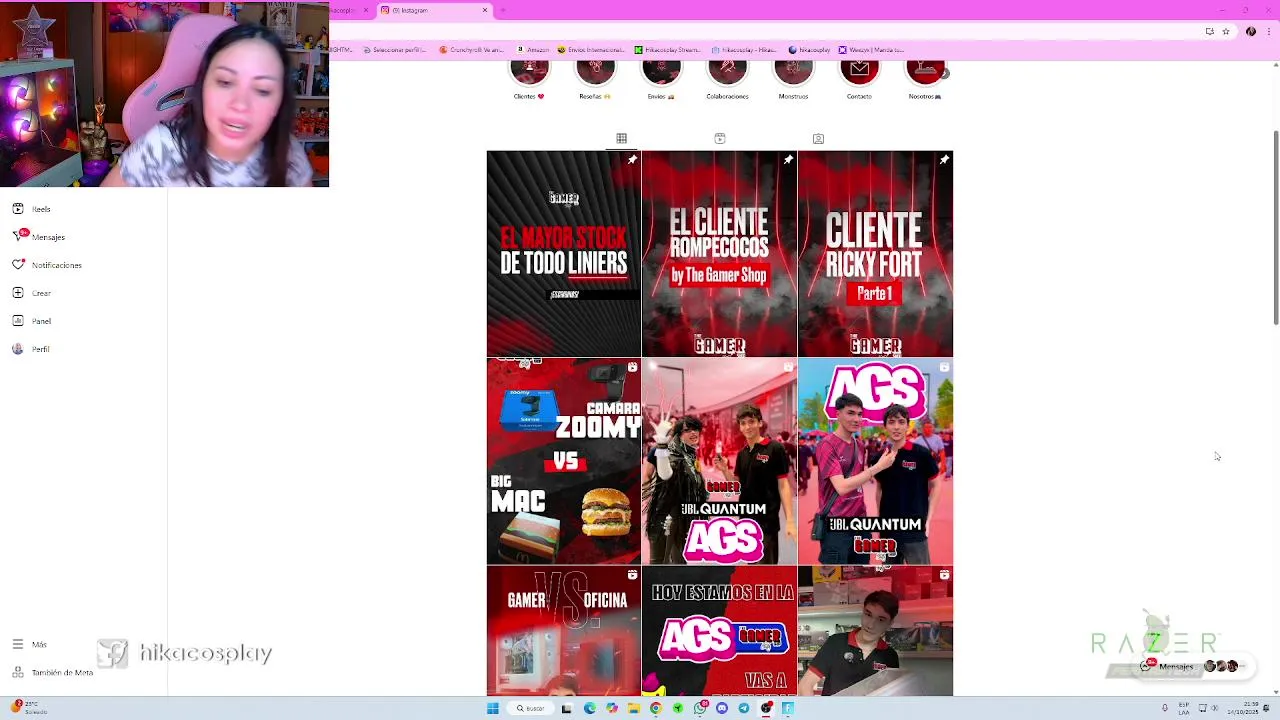Open Notificaciones in the sidebar
1280x720 pixels.
47,265
